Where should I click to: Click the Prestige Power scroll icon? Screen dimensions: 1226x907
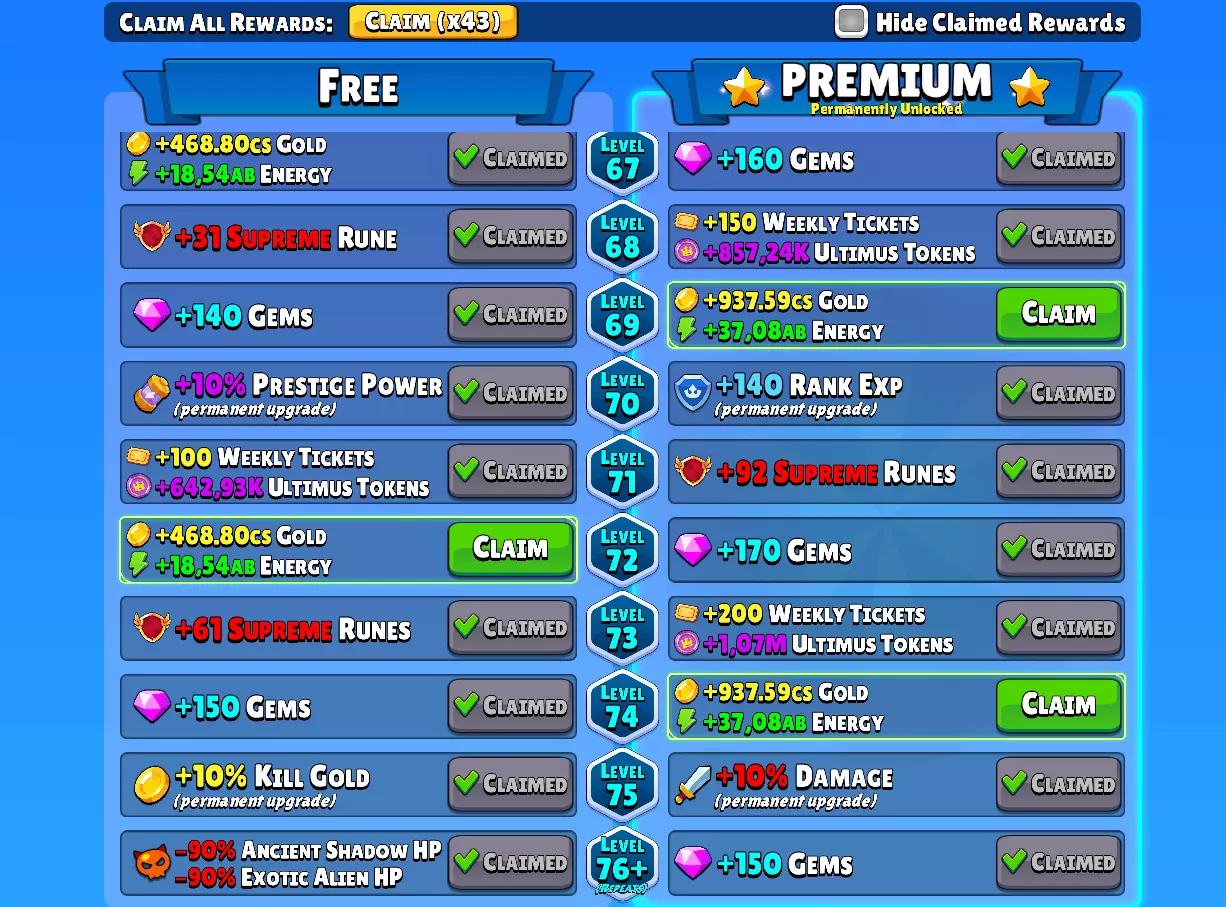click(151, 393)
